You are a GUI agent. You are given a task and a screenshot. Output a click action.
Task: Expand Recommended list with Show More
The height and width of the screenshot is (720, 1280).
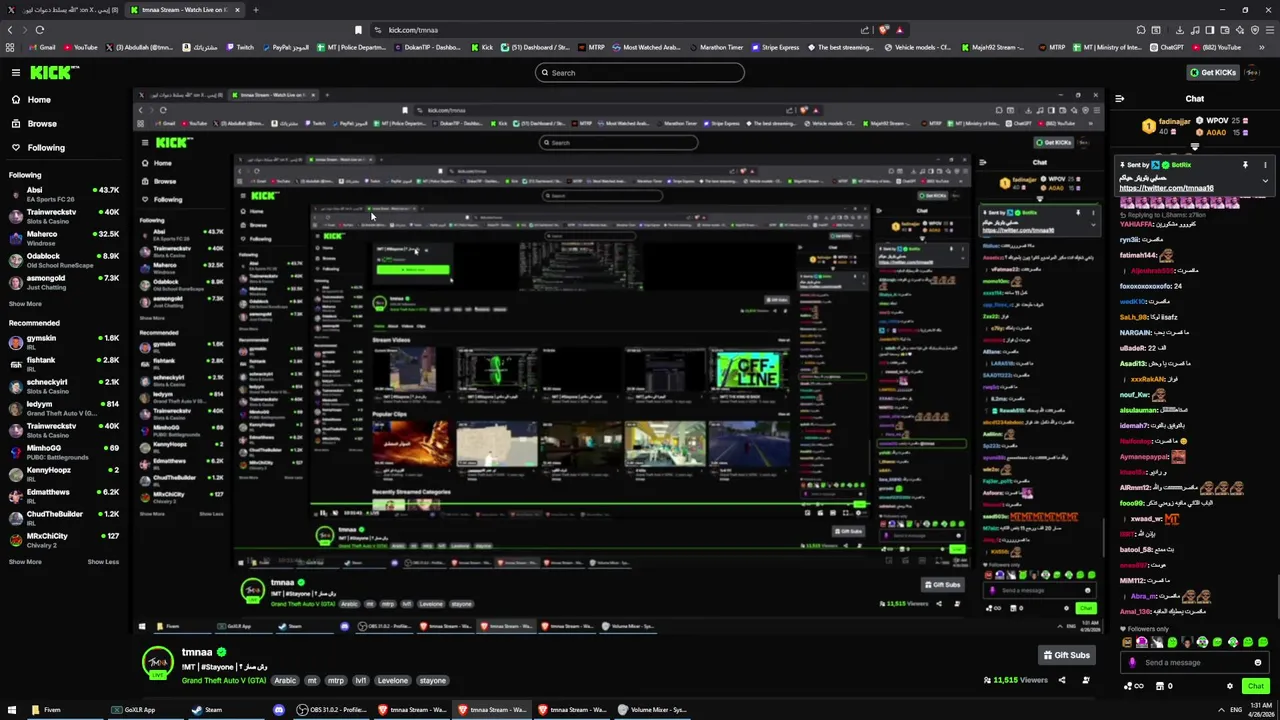coord(25,562)
